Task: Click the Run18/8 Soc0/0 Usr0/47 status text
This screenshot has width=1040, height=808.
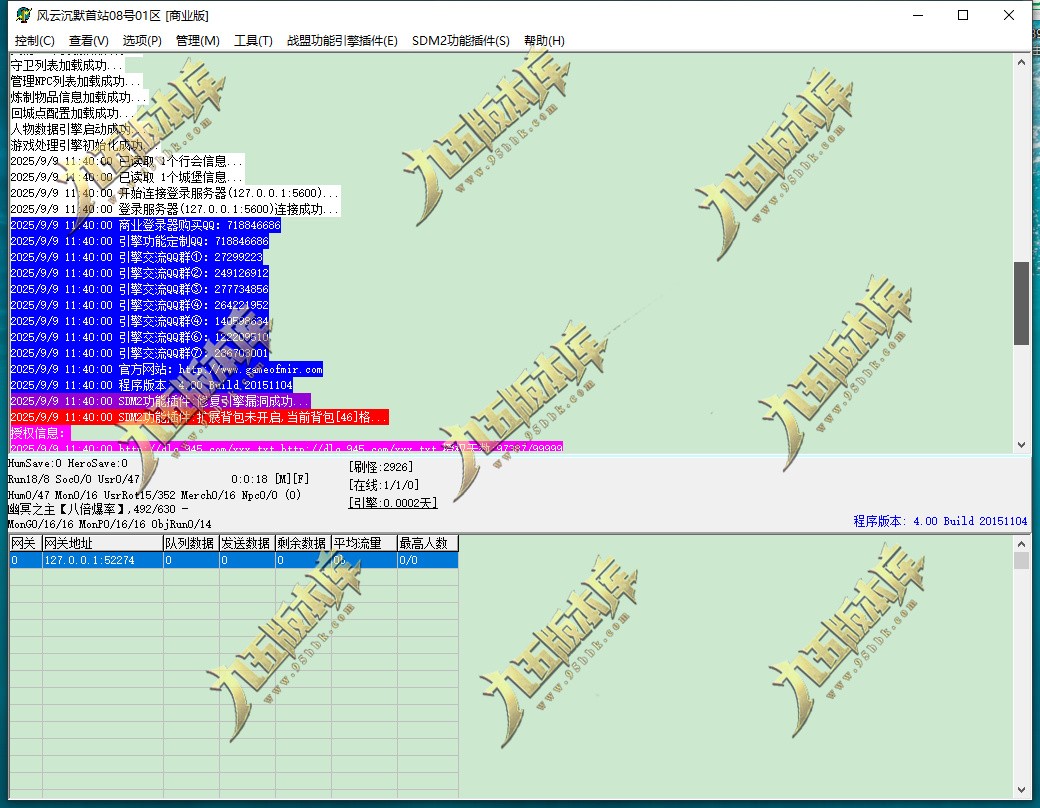Action: [x=74, y=479]
